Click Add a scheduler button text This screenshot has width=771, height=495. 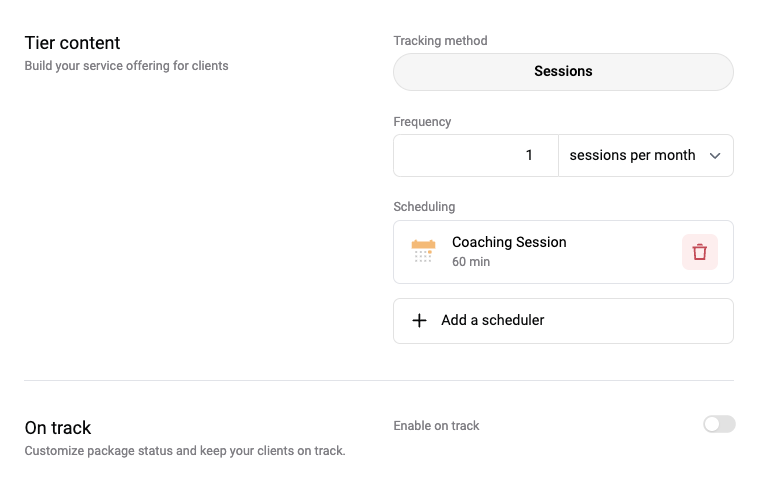point(493,320)
